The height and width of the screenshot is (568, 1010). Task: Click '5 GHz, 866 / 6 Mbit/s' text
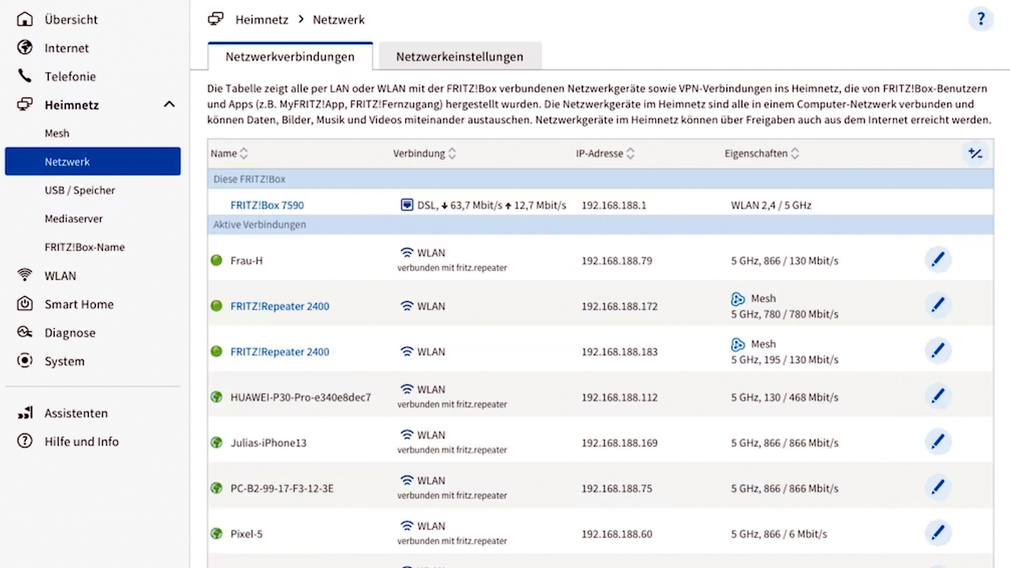[x=779, y=534]
